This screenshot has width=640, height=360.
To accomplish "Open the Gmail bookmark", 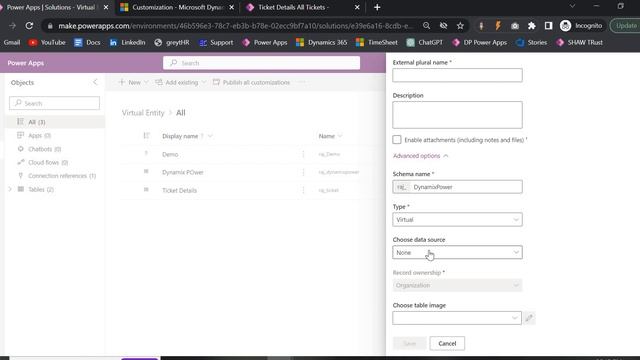I will [11, 42].
